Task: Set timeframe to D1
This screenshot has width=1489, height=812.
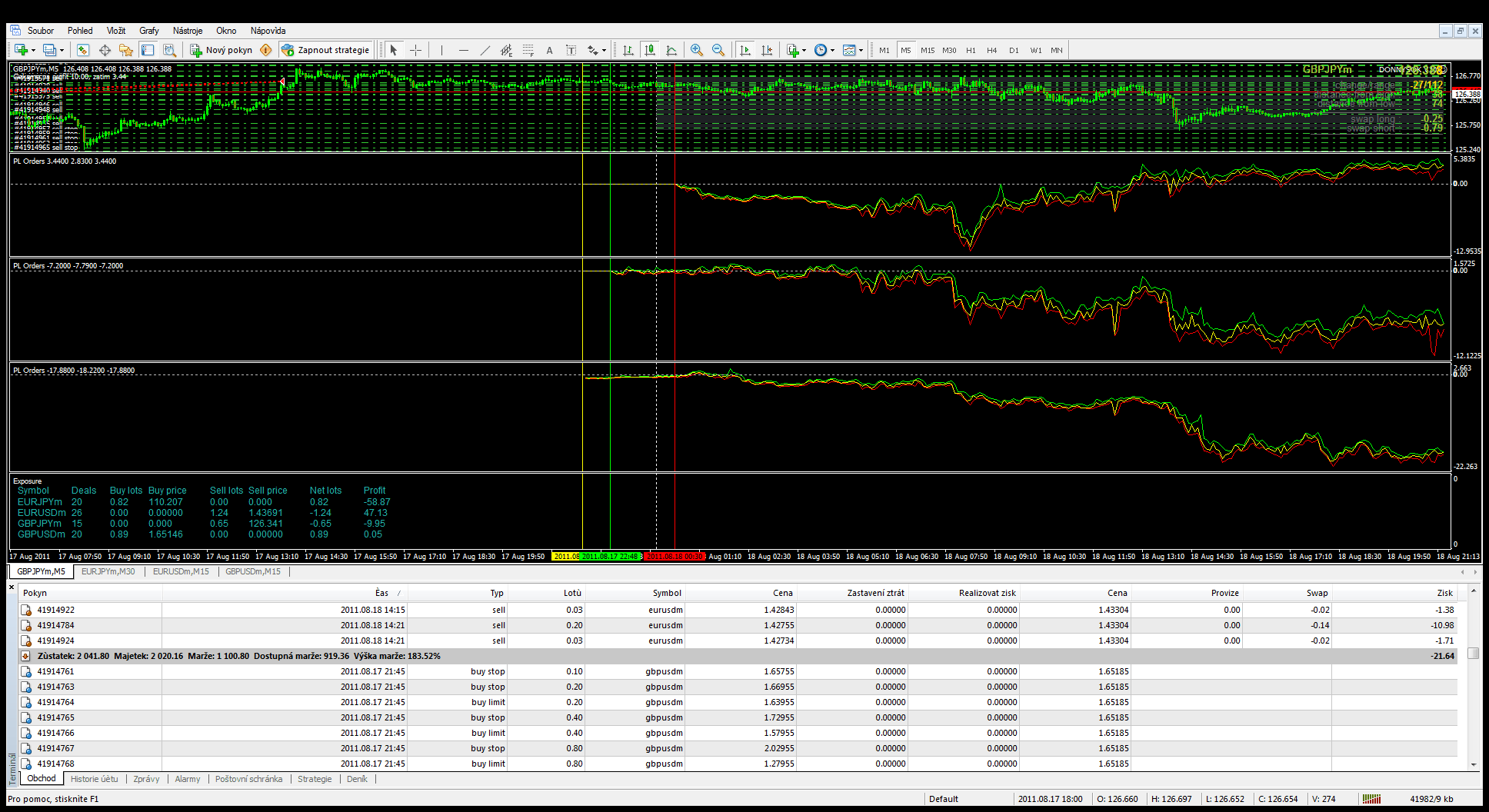Action: [x=1014, y=50]
